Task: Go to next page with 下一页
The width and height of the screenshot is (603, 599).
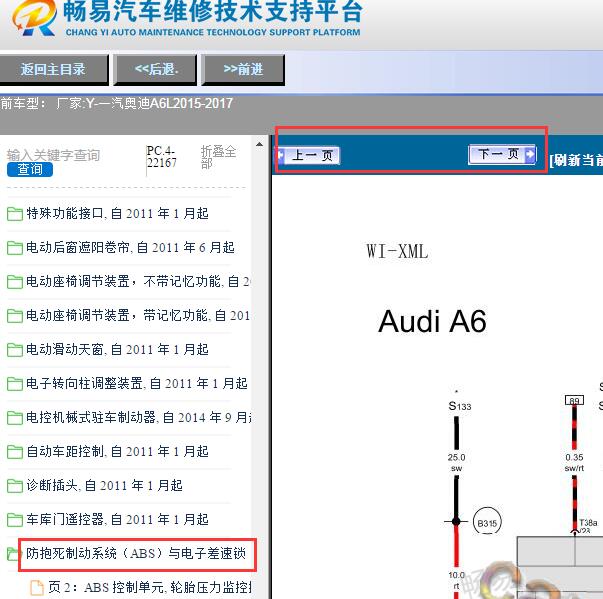Action: coord(502,155)
